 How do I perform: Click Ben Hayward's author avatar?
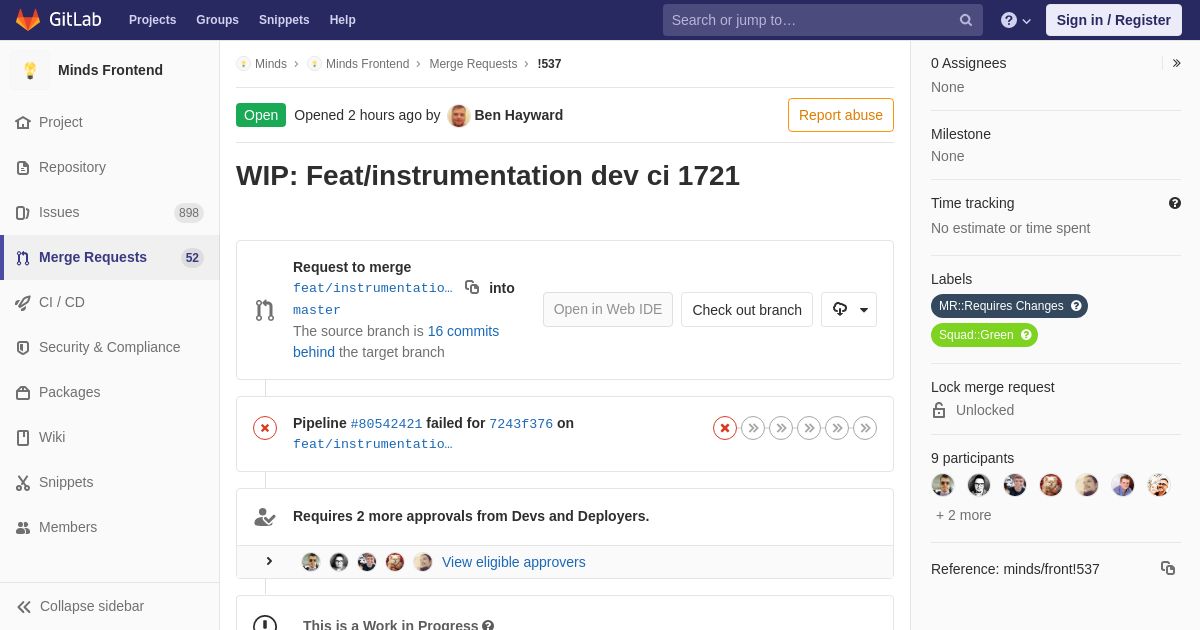tap(459, 115)
